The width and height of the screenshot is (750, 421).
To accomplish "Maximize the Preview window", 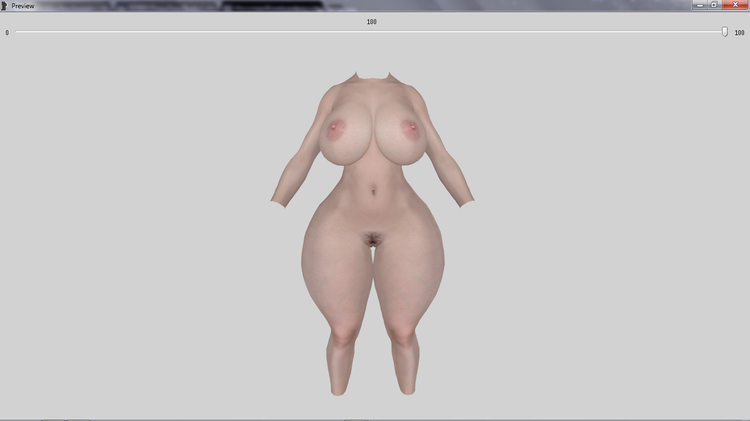I will [x=714, y=5].
